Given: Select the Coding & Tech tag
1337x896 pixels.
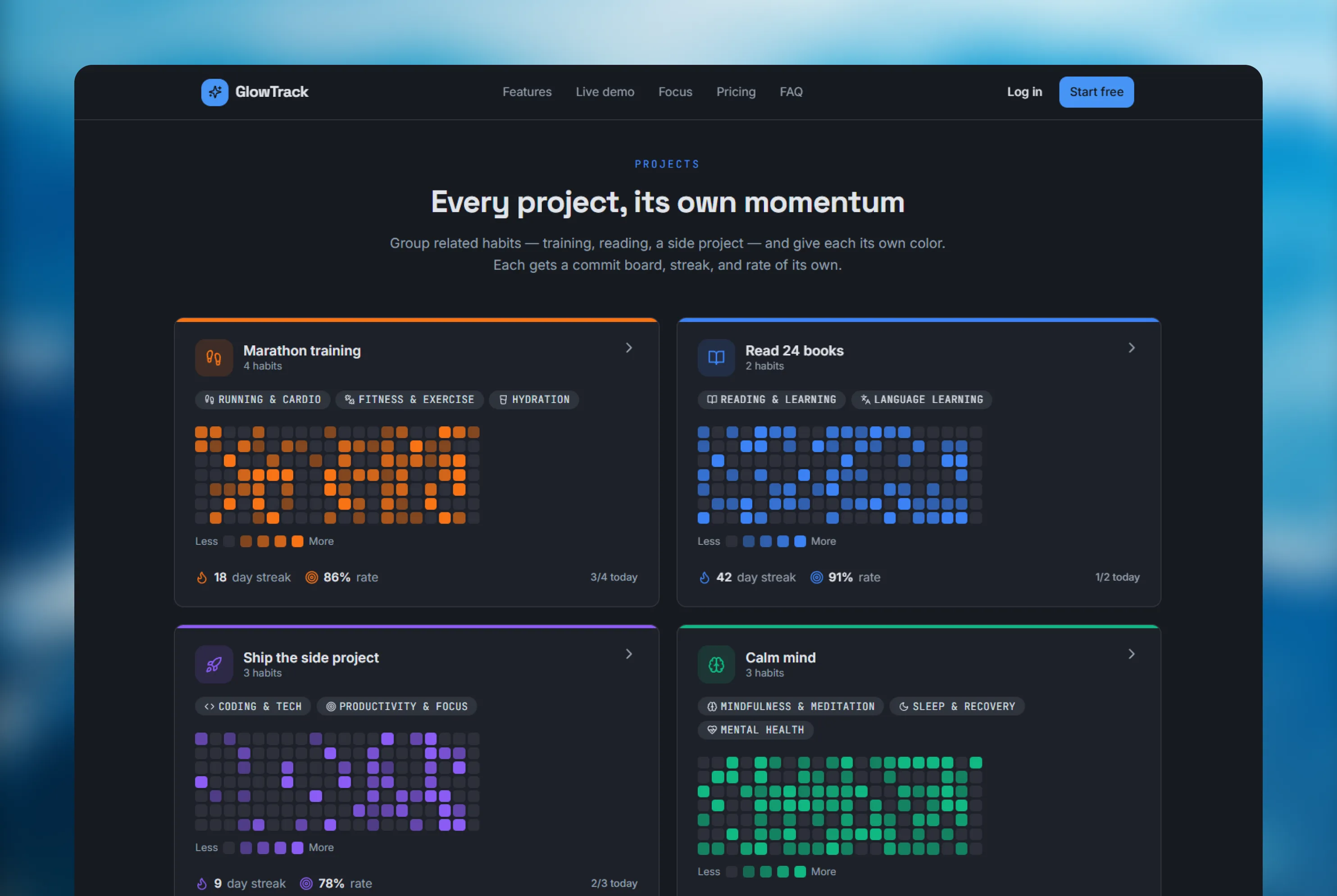Looking at the screenshot, I should [x=253, y=707].
